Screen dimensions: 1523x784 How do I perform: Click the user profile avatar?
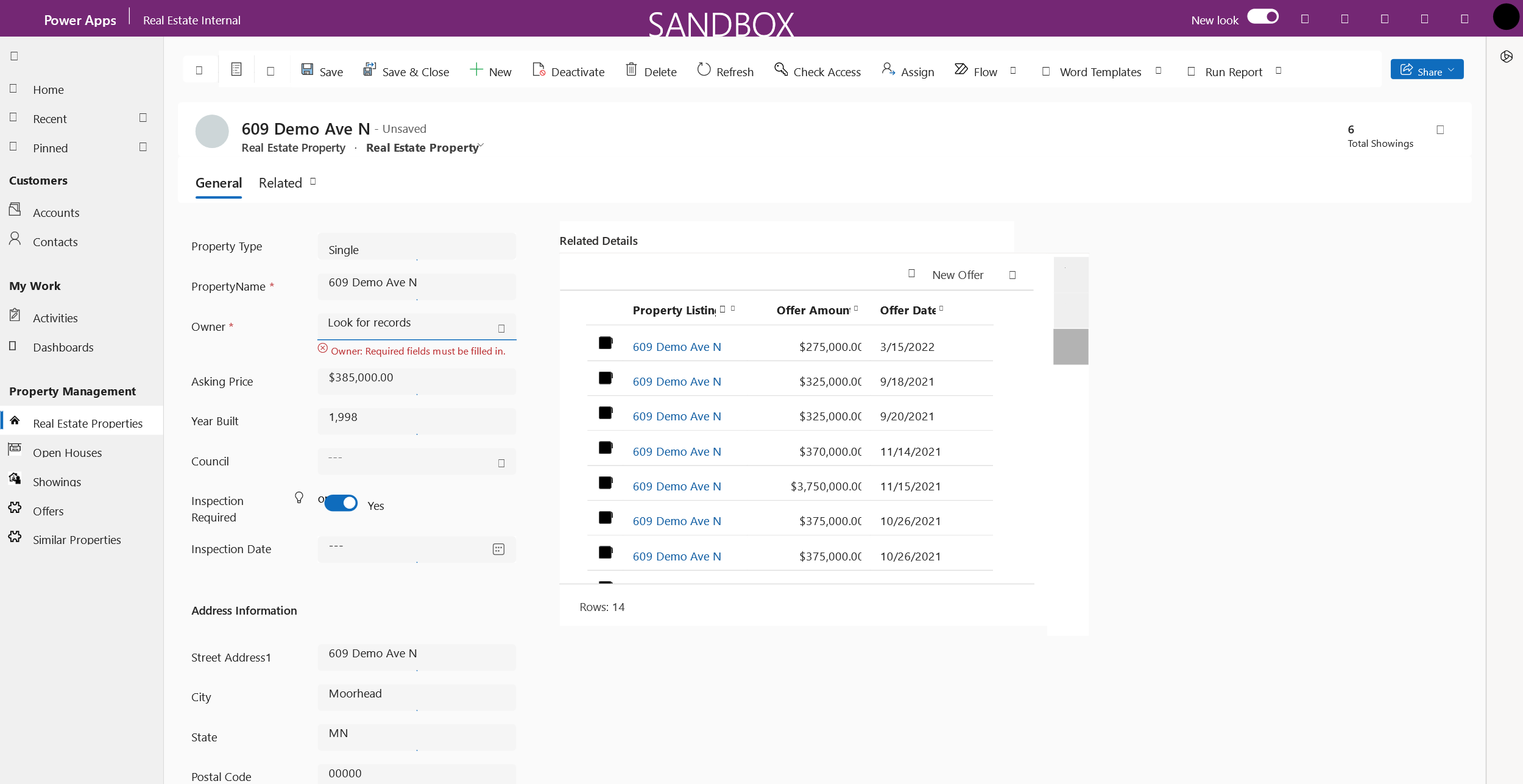pos(1506,17)
